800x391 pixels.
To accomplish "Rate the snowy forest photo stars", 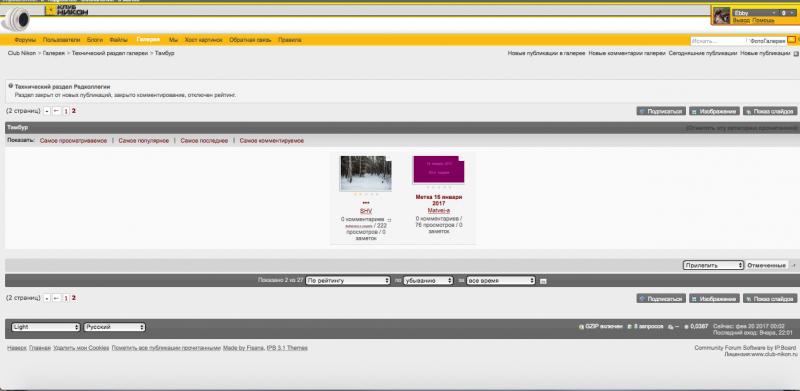I will coord(365,194).
